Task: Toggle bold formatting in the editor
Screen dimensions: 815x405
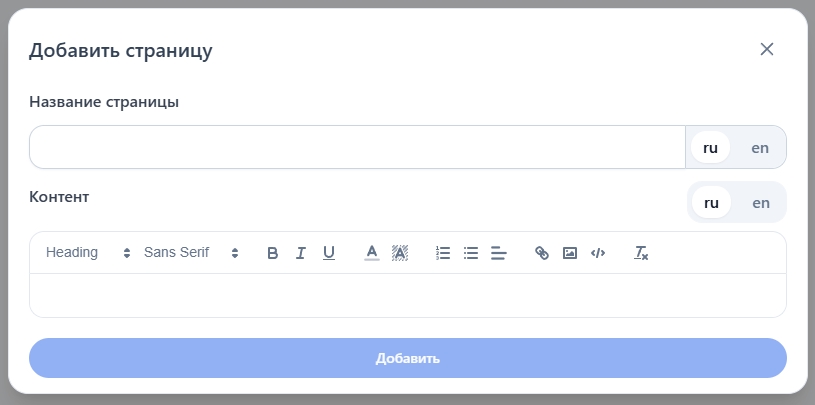Action: coord(272,253)
